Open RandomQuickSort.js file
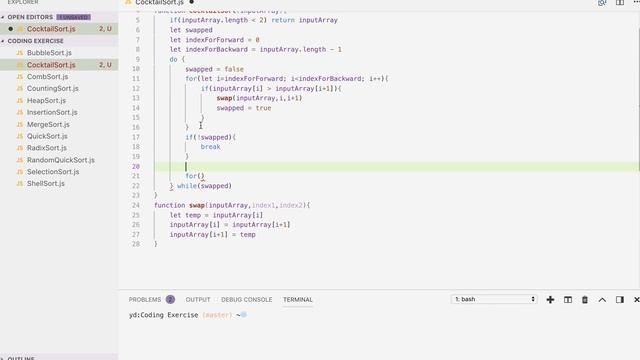The width and height of the screenshot is (640, 360). pos(61,160)
